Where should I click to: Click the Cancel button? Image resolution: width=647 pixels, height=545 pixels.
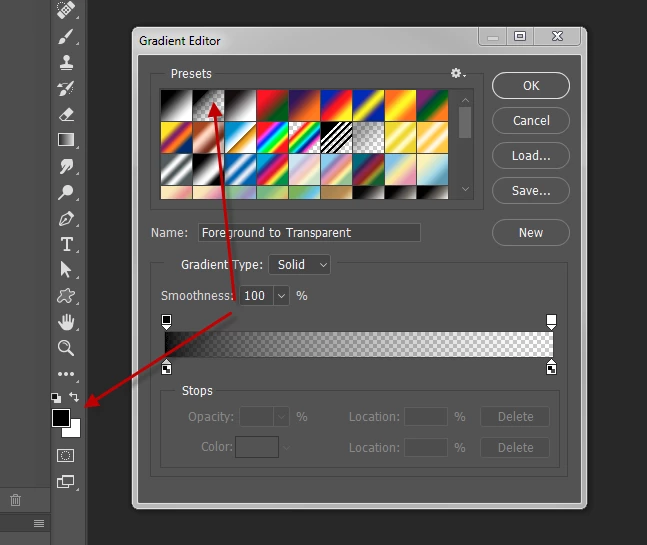[x=531, y=120]
